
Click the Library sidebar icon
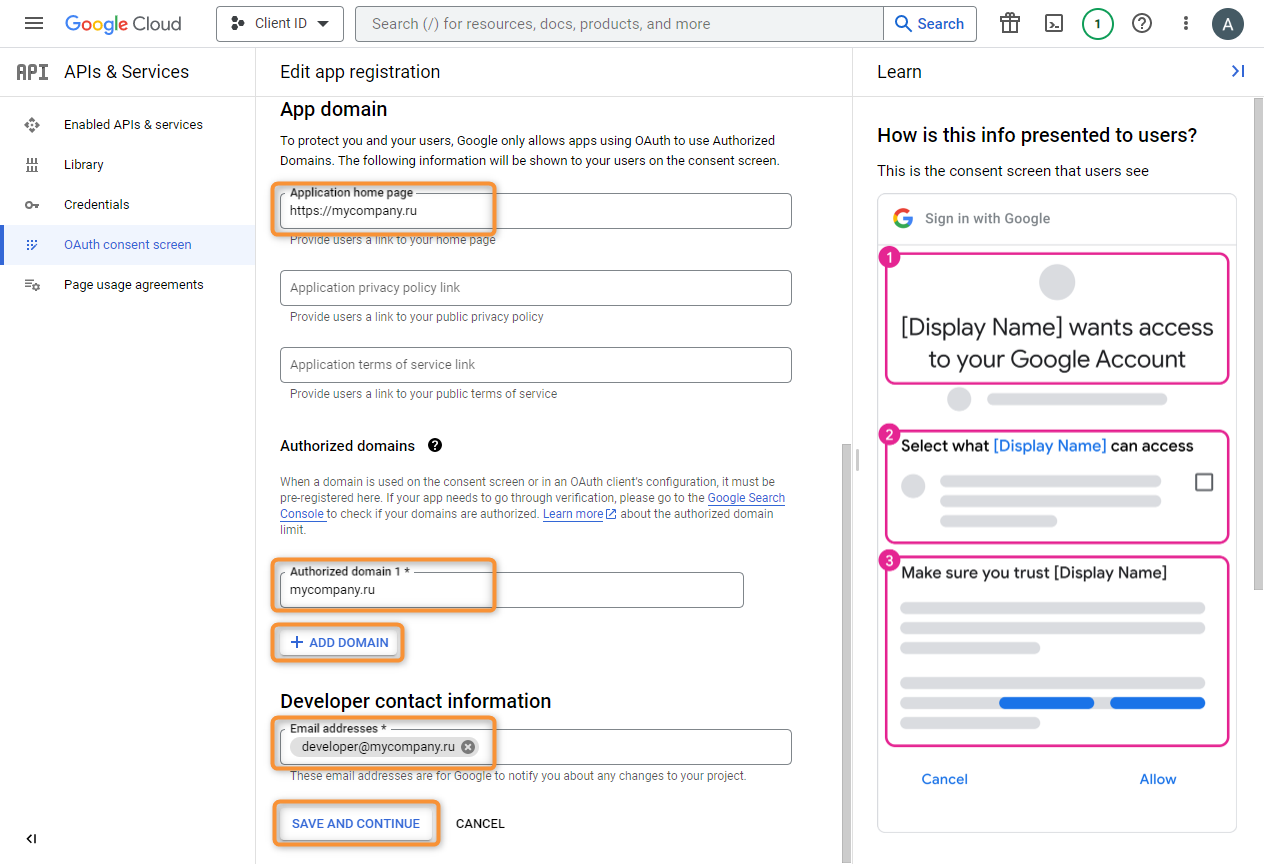click(32, 165)
